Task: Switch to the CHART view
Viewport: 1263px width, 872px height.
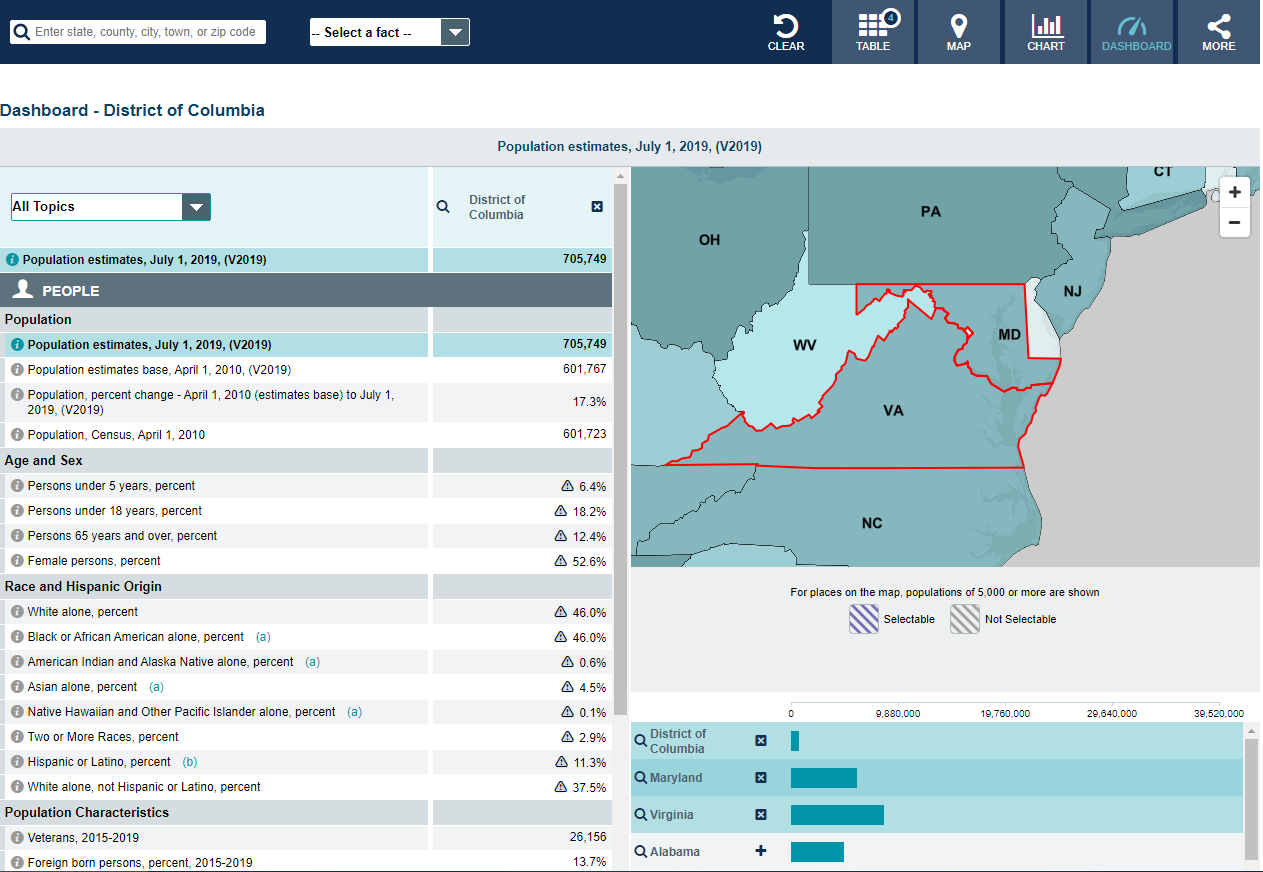Action: click(x=1046, y=32)
